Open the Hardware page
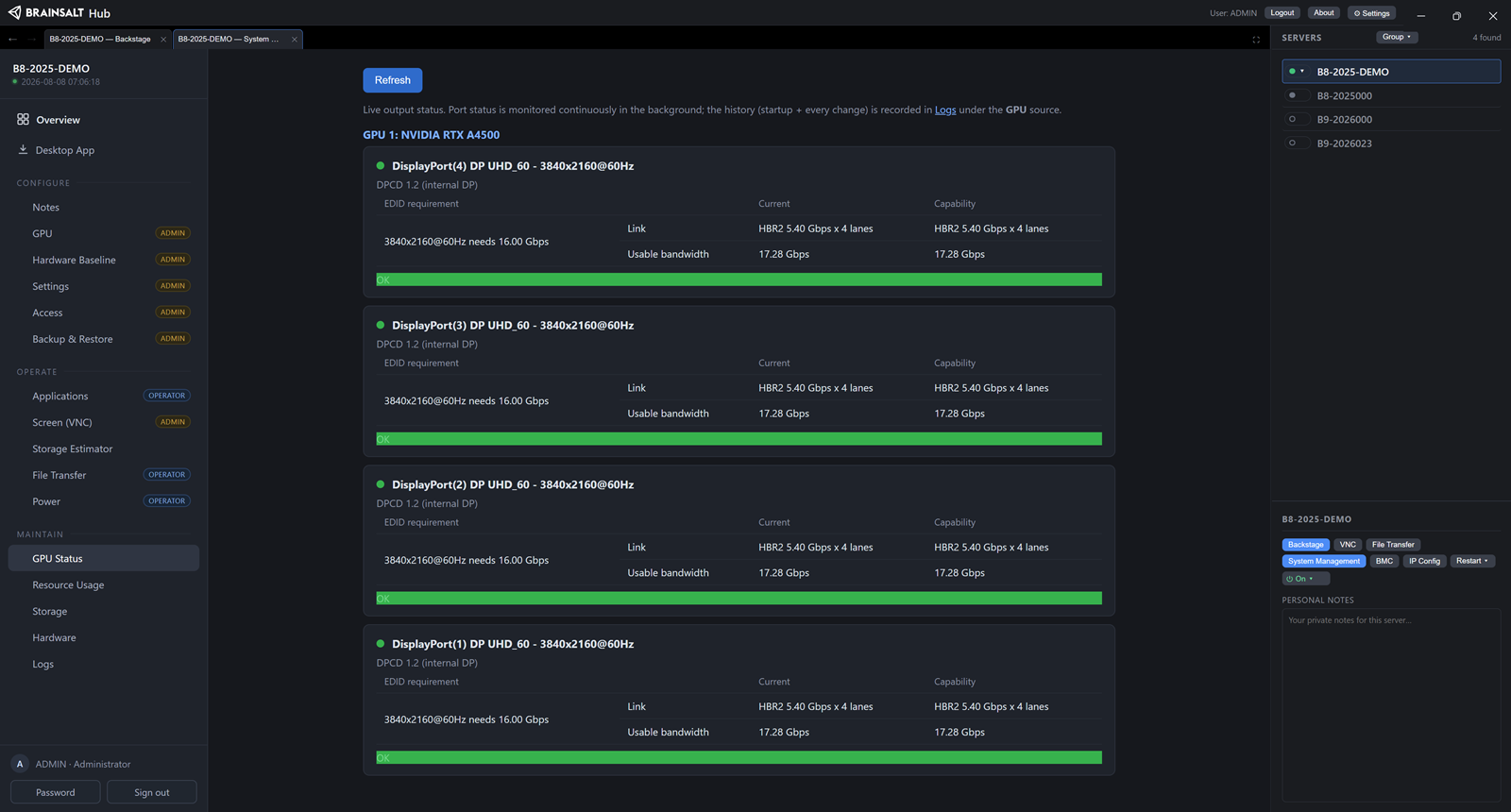 pyautogui.click(x=104, y=637)
